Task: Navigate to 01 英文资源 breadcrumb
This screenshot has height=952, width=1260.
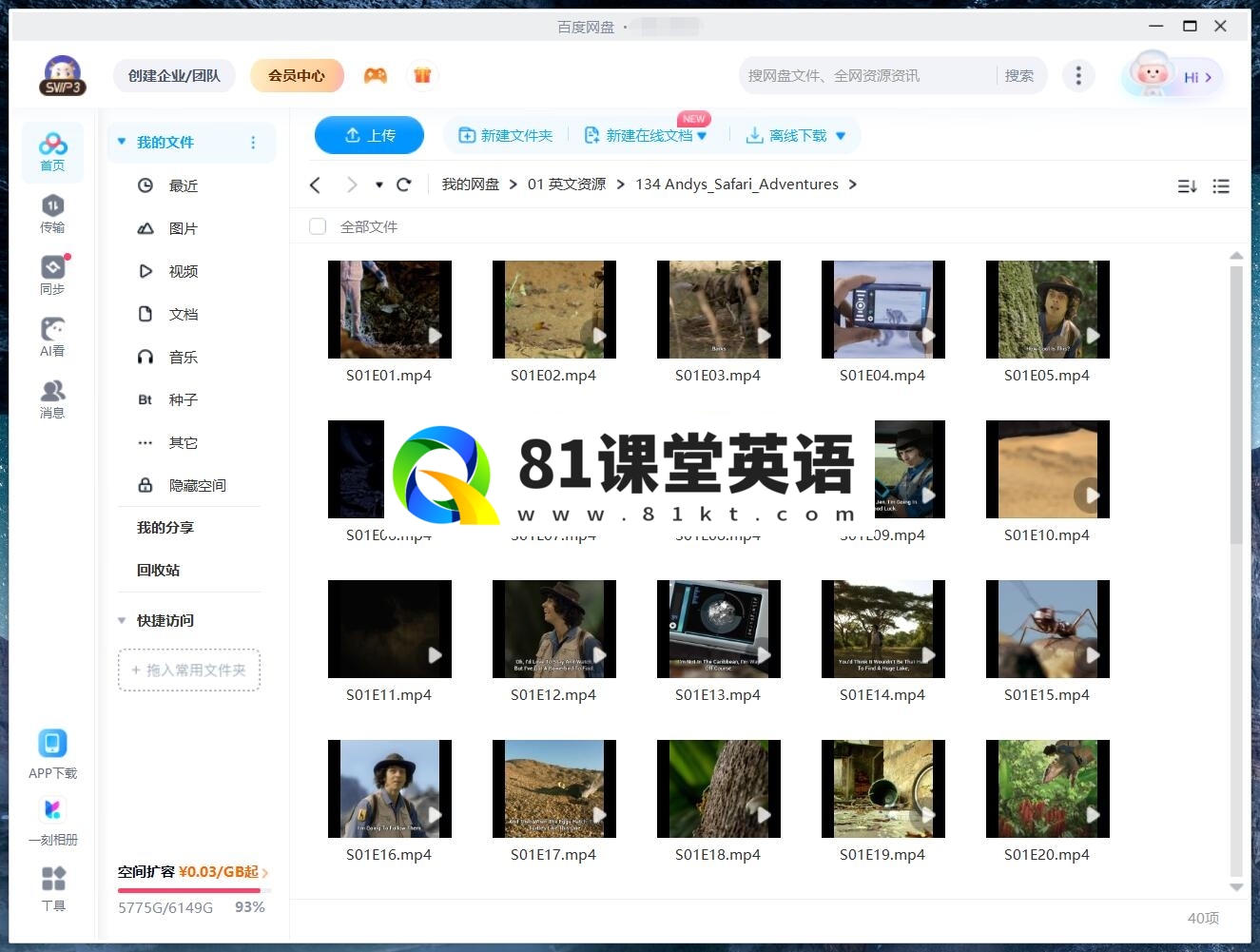Action: click(567, 185)
